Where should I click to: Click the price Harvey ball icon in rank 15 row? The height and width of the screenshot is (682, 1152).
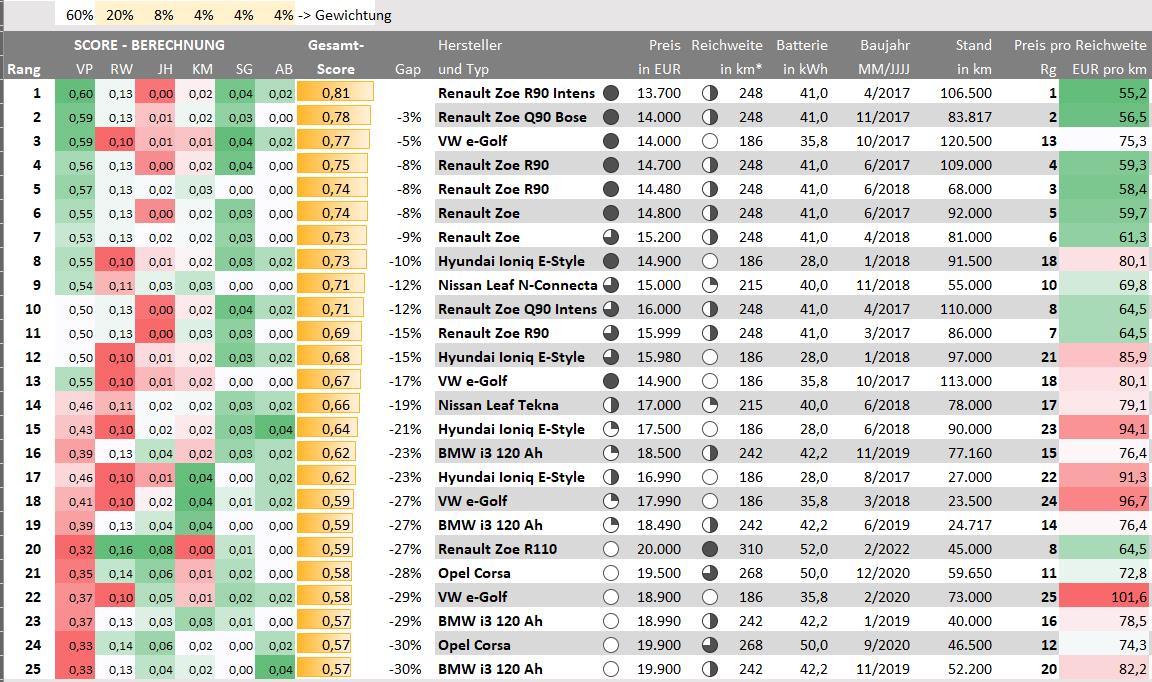(611, 429)
